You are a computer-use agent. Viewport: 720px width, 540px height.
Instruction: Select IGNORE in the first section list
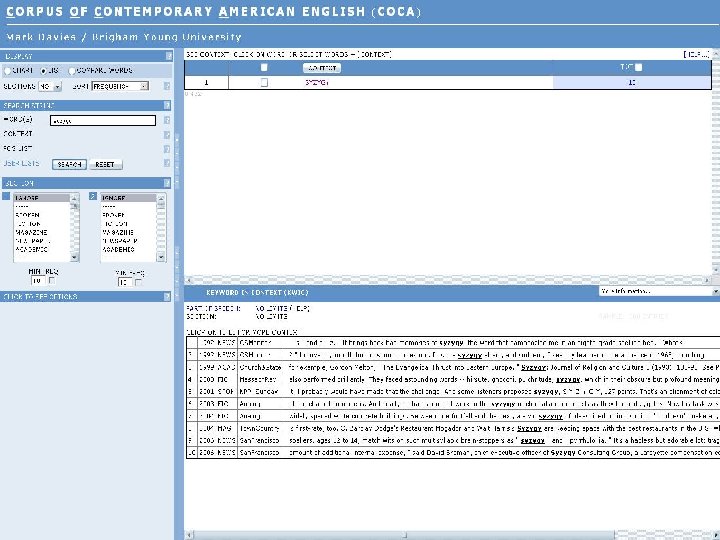[42, 198]
